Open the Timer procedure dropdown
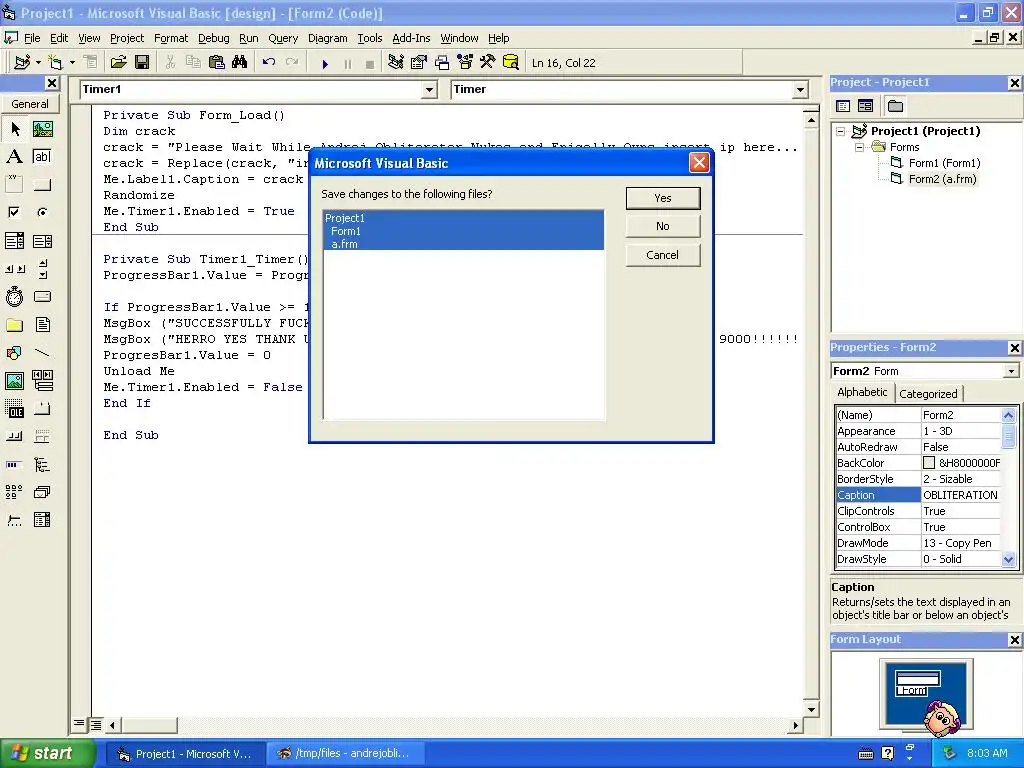This screenshot has width=1024, height=768. pos(801,89)
